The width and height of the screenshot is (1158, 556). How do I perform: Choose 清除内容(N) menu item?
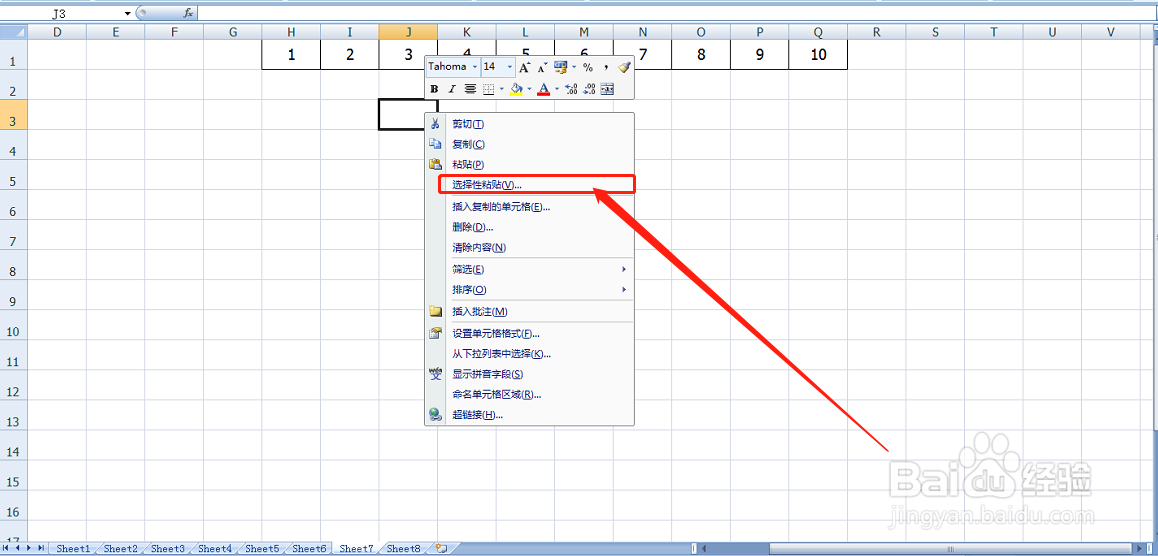(x=529, y=247)
